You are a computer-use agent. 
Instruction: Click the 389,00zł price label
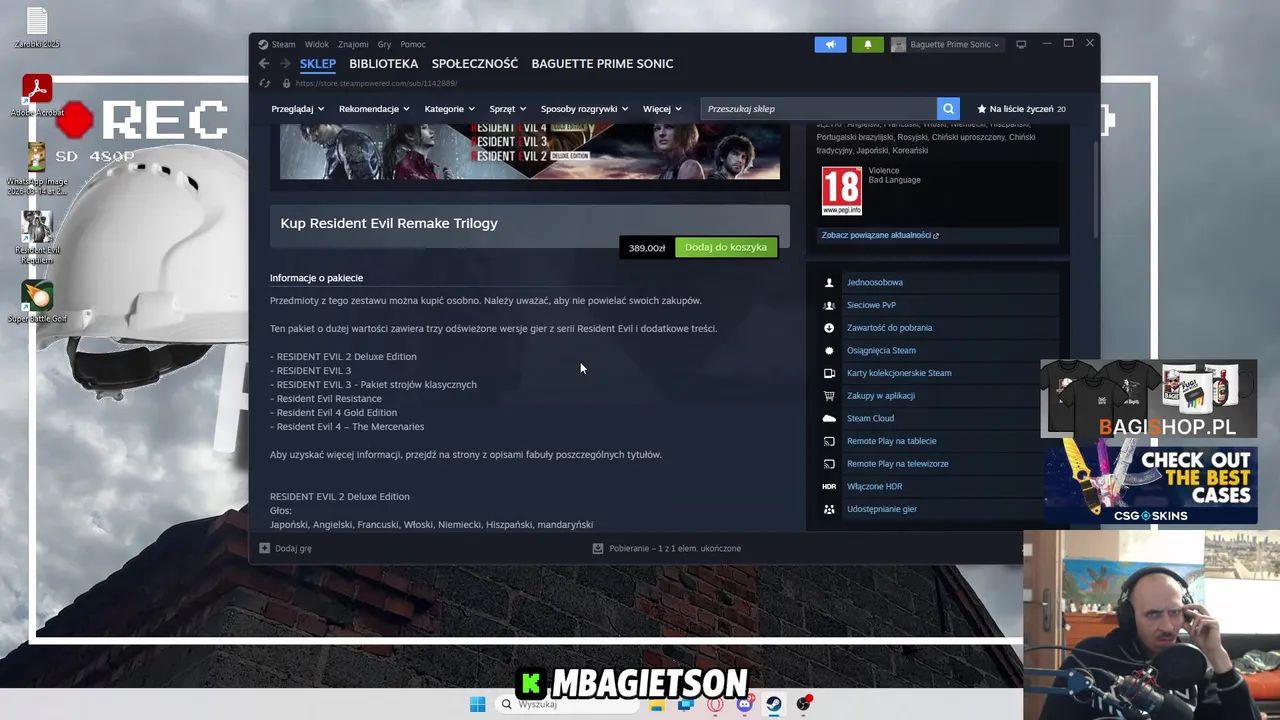[647, 248]
